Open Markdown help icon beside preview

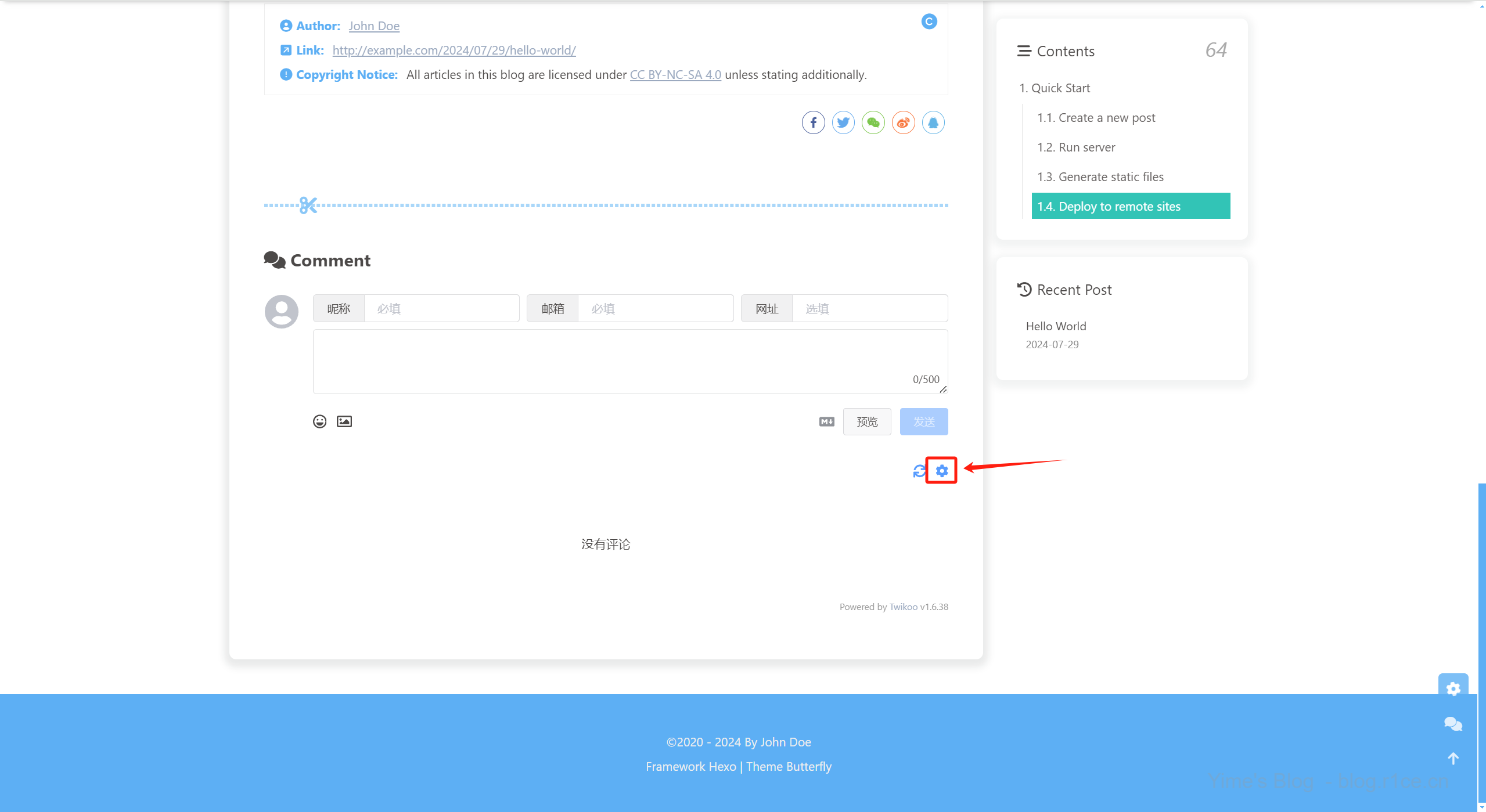tap(826, 421)
